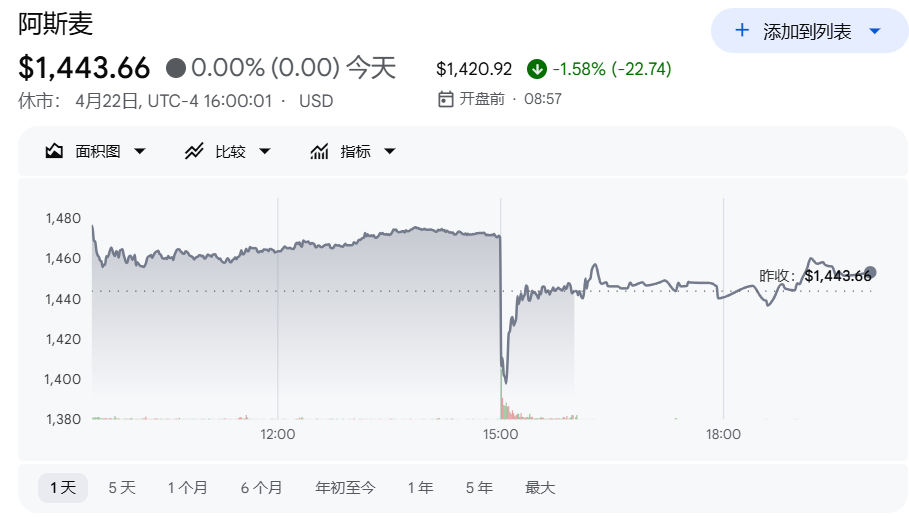Switch to the 5 天 range

pyautogui.click(x=122, y=488)
